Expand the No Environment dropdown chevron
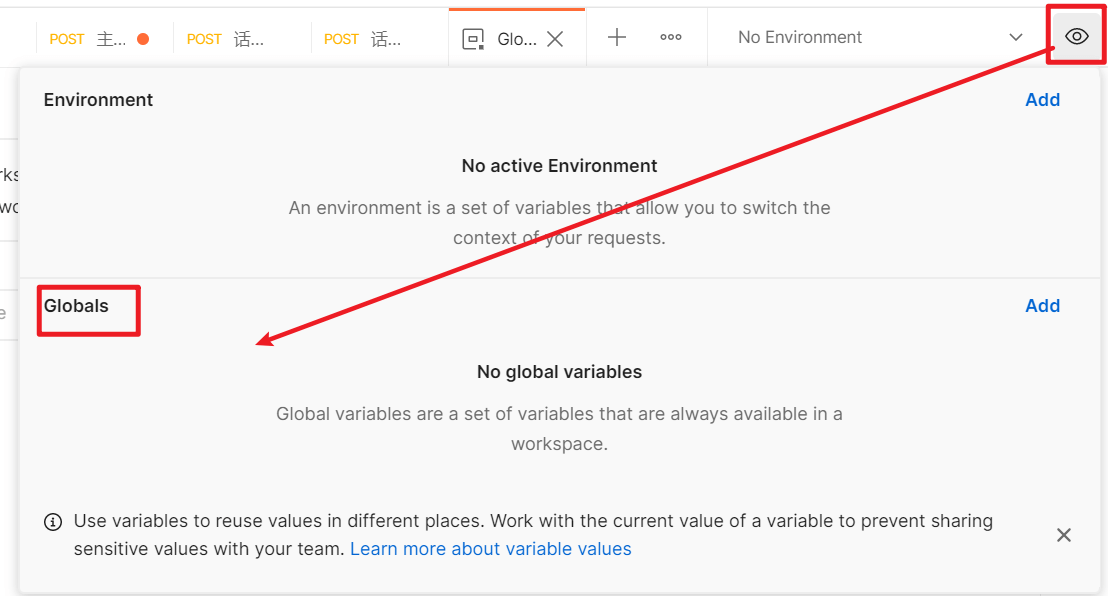 pos(1016,37)
